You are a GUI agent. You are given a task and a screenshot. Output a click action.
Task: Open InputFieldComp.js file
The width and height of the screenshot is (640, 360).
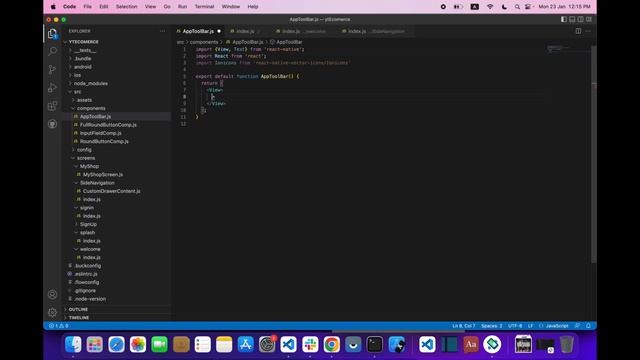100,133
